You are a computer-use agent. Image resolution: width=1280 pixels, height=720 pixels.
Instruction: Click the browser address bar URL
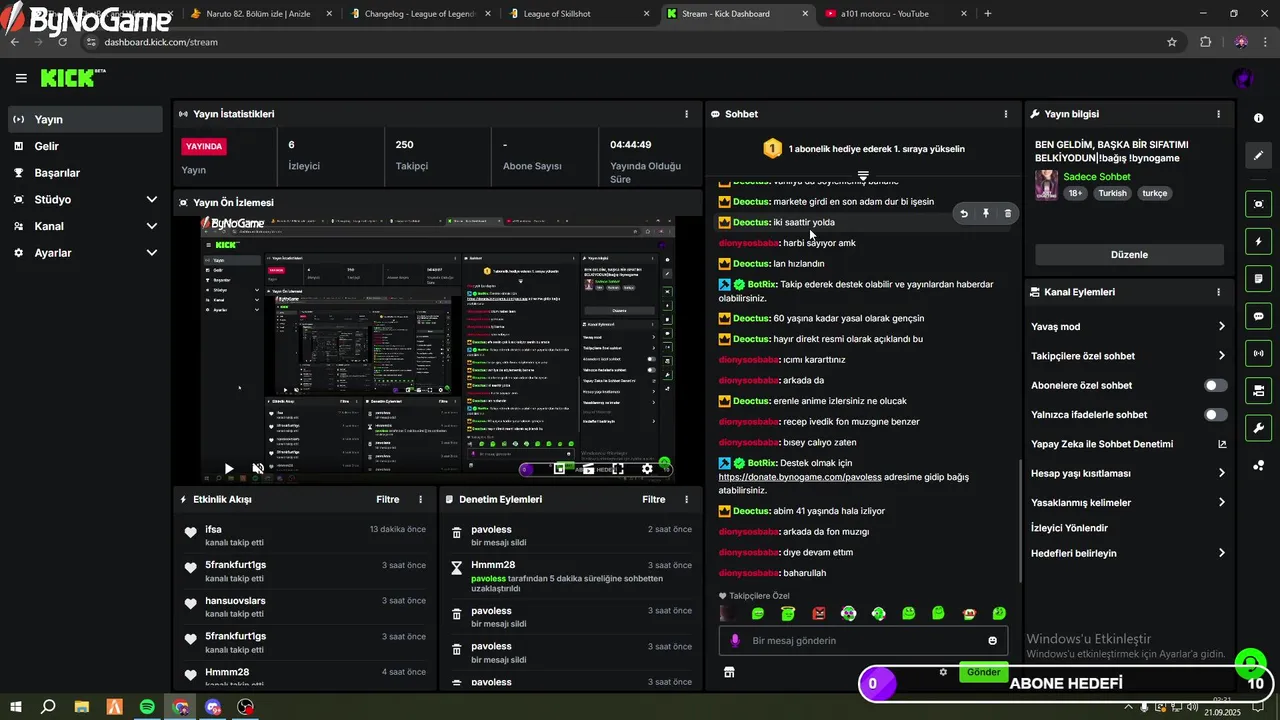coord(161,42)
